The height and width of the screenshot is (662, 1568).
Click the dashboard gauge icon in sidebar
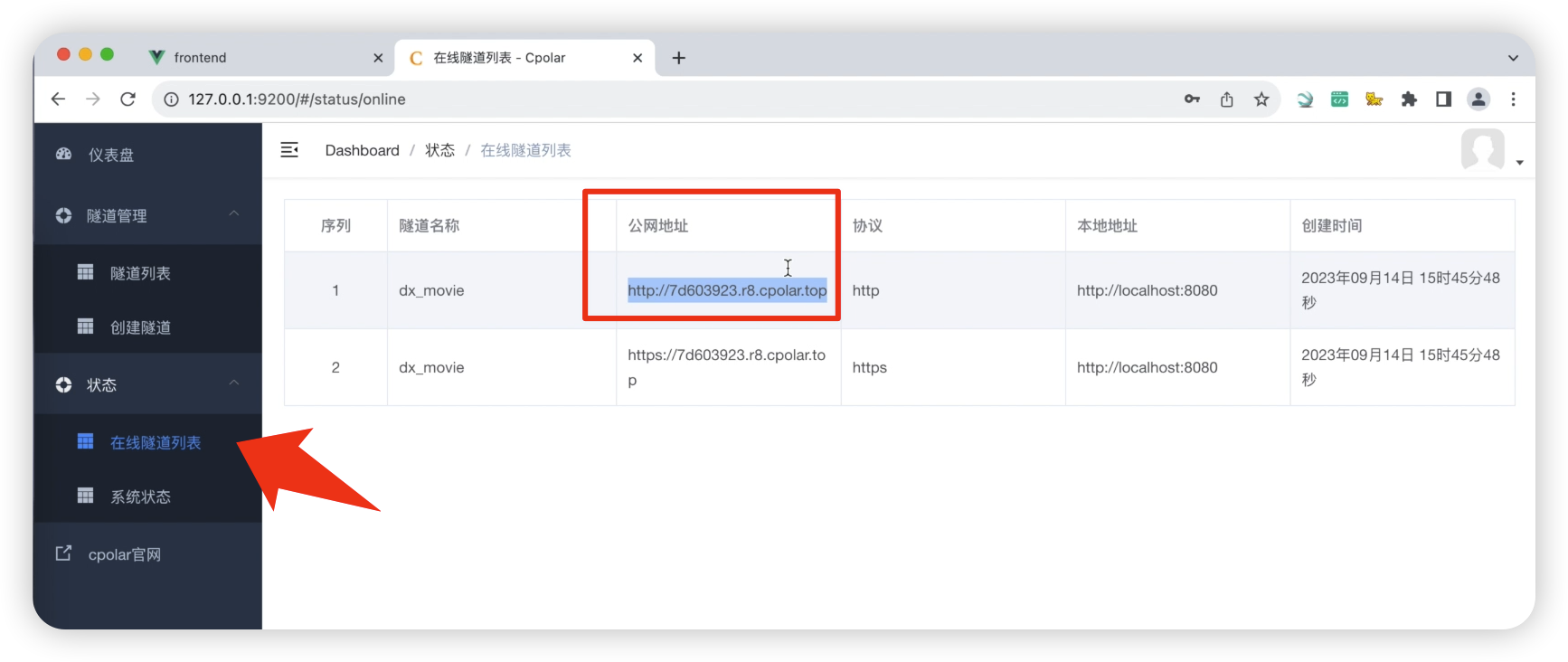(63, 154)
